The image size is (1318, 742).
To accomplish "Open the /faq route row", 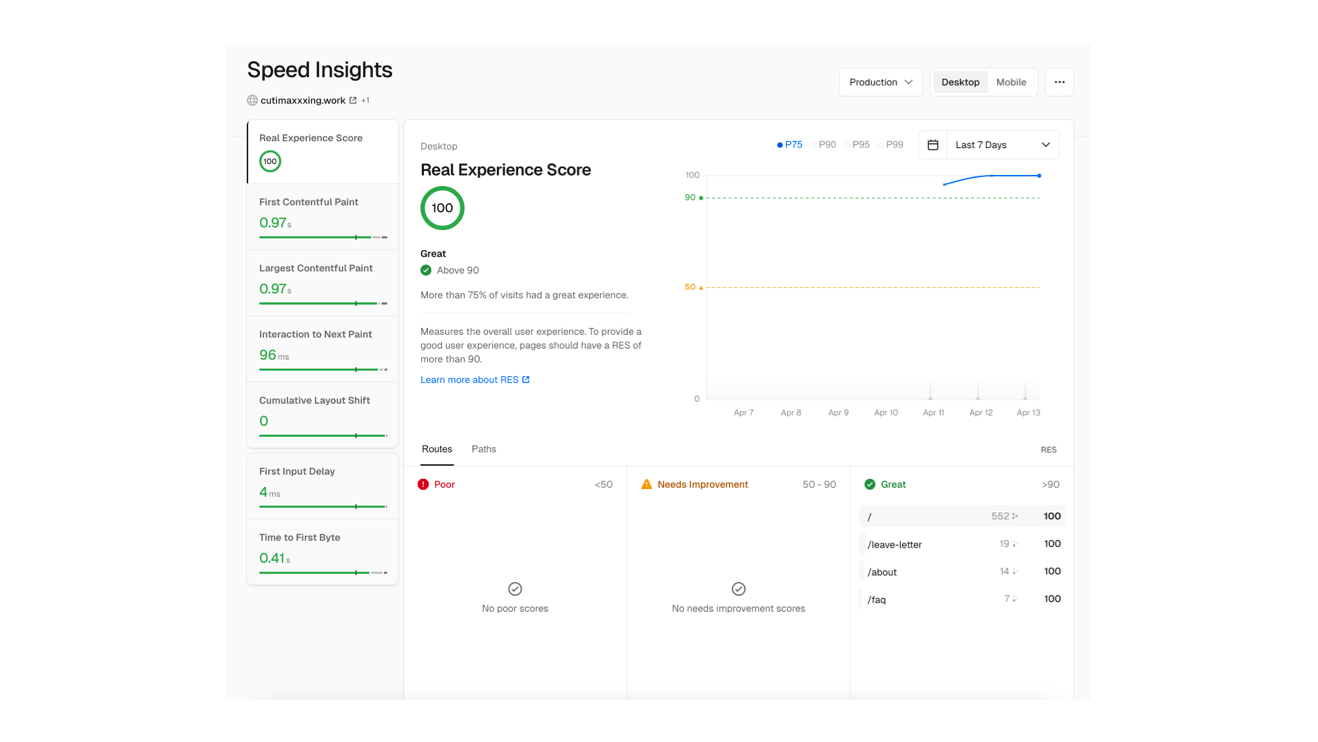I will (962, 599).
